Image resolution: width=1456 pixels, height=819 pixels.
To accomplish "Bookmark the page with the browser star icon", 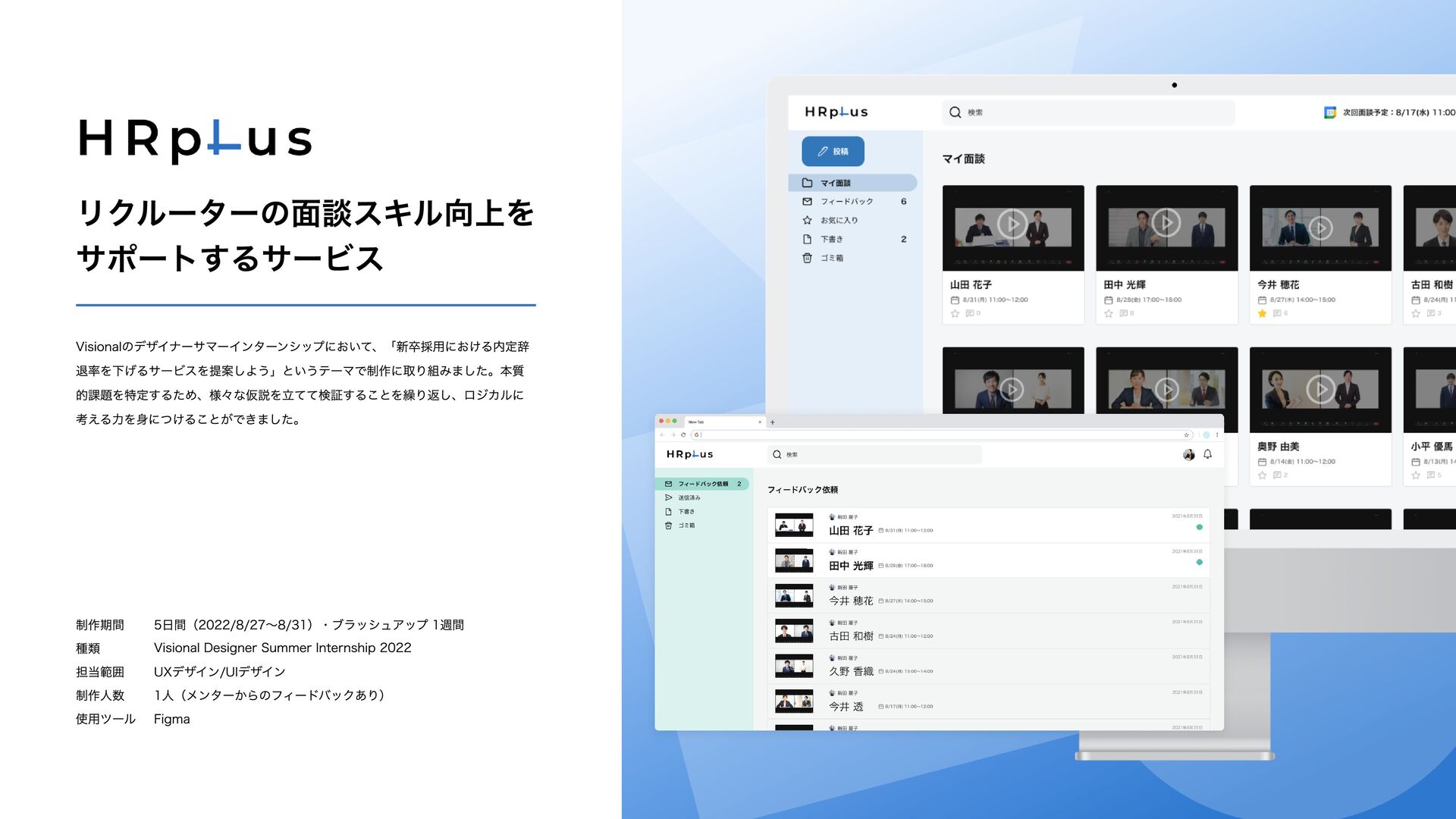I will (1186, 435).
